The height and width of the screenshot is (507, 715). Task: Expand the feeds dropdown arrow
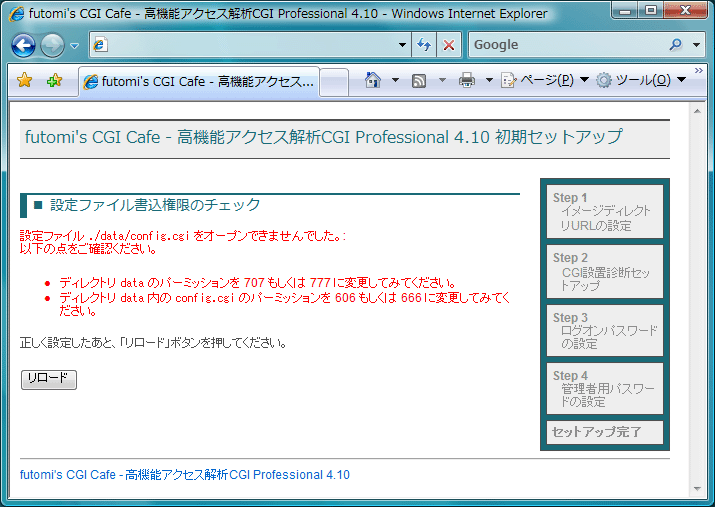pyautogui.click(x=442, y=80)
